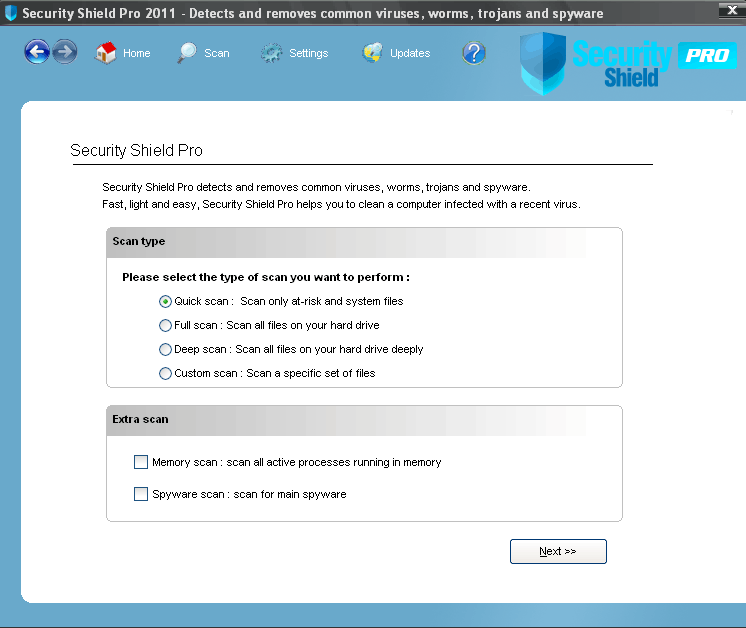Open help with the question mark icon
Image resolution: width=746 pixels, height=628 pixels.
click(474, 53)
